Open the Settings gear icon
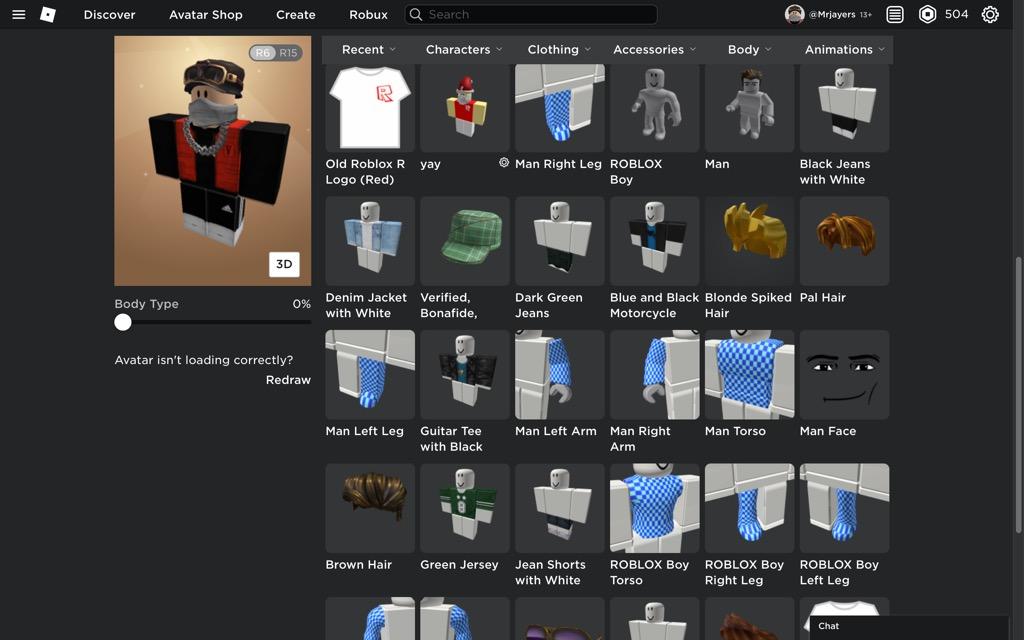Image resolution: width=1024 pixels, height=640 pixels. (x=989, y=14)
